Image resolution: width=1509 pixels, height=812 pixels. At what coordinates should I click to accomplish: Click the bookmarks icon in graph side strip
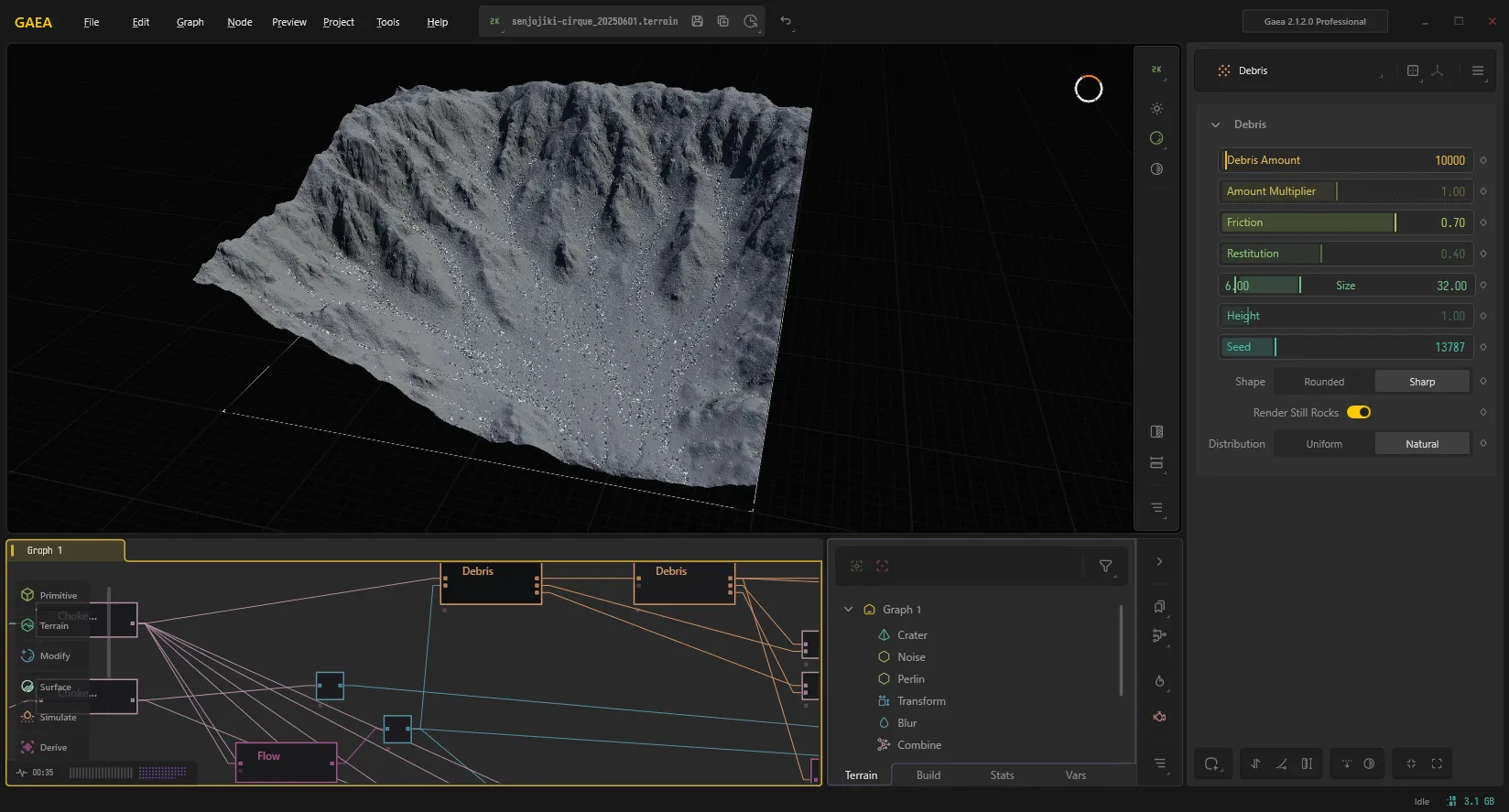pos(1159,607)
